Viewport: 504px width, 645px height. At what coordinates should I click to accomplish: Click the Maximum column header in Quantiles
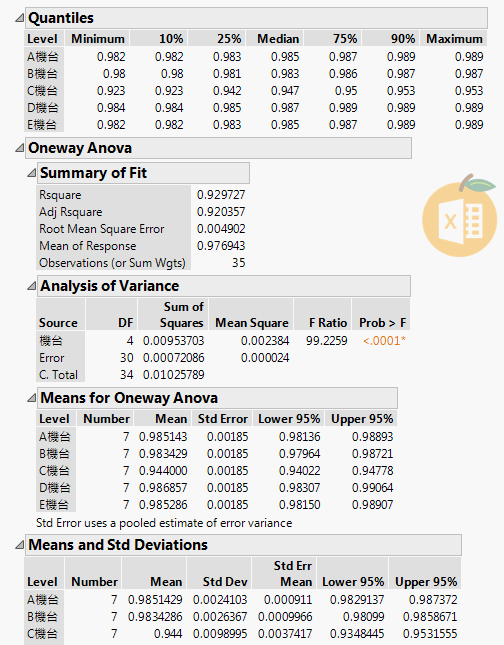pyautogui.click(x=454, y=39)
